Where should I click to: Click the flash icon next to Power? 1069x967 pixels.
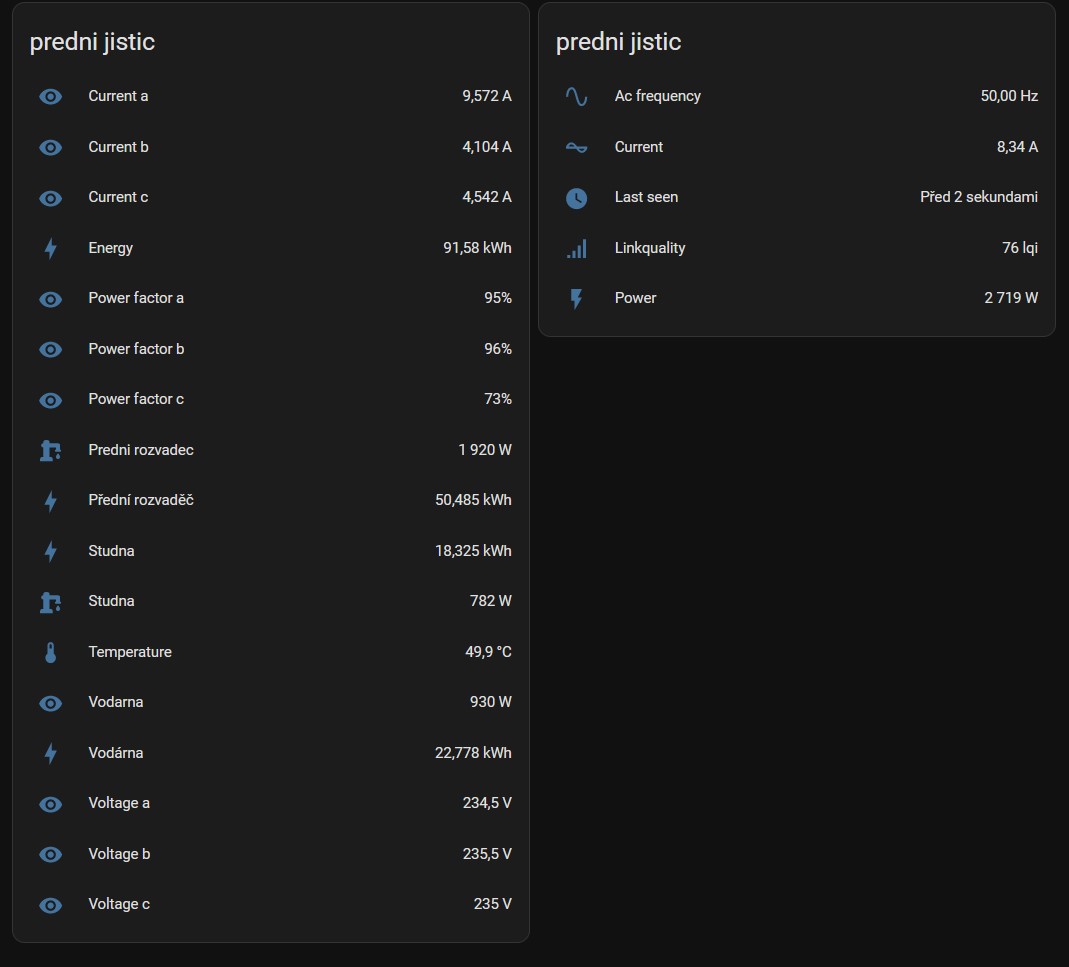tap(576, 299)
